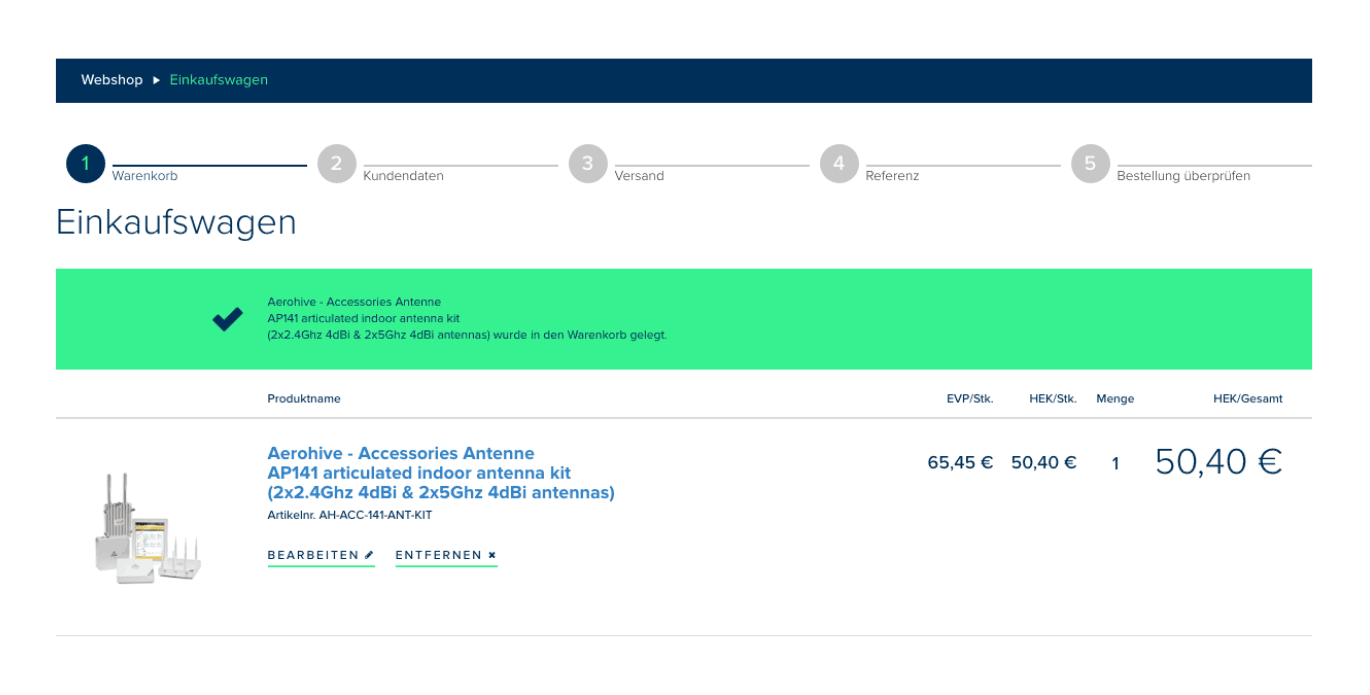The height and width of the screenshot is (695, 1370).
Task: Click the large 50,40 € total price
Action: tap(1218, 462)
